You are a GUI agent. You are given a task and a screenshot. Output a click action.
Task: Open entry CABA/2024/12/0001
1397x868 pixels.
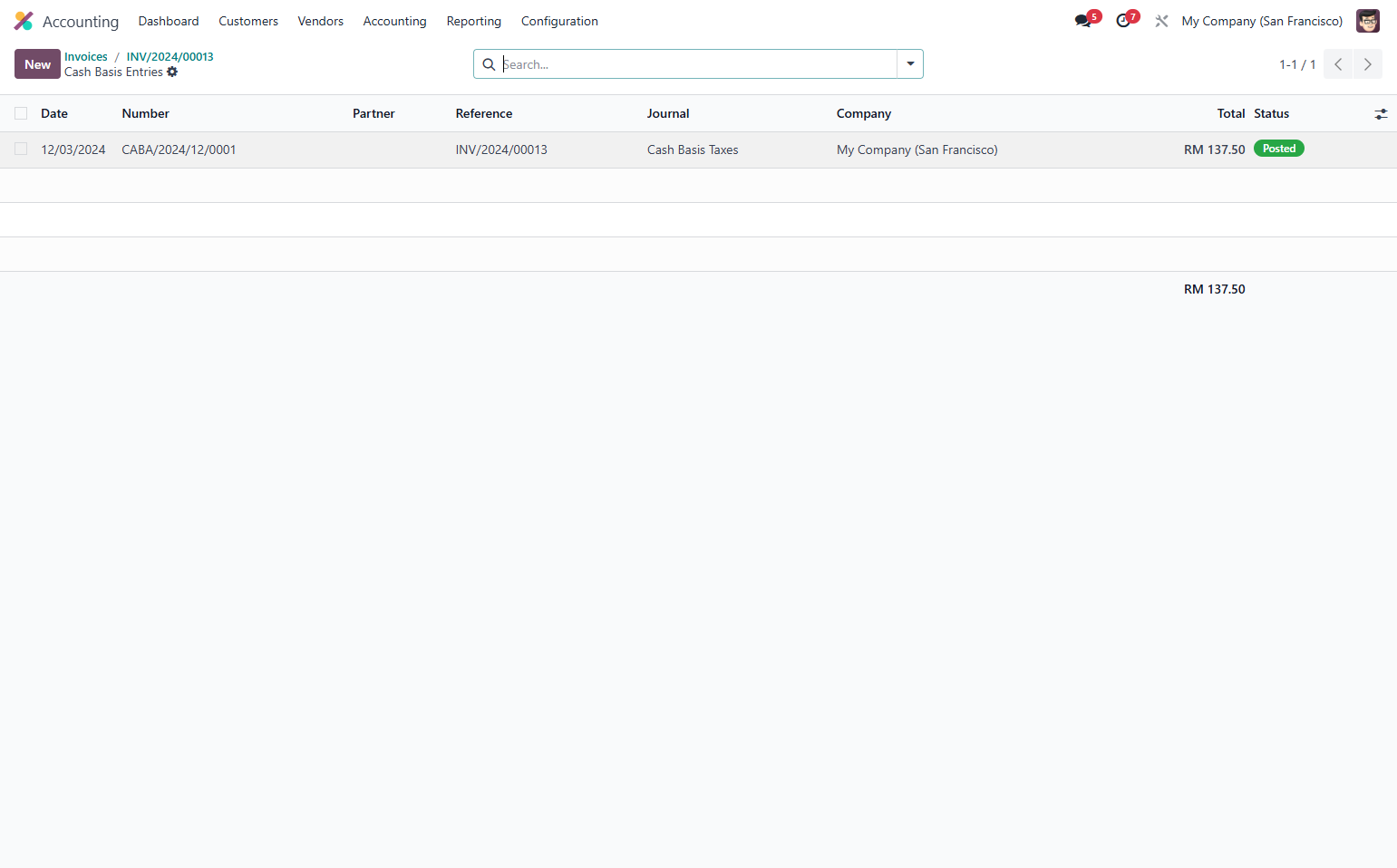pos(179,149)
